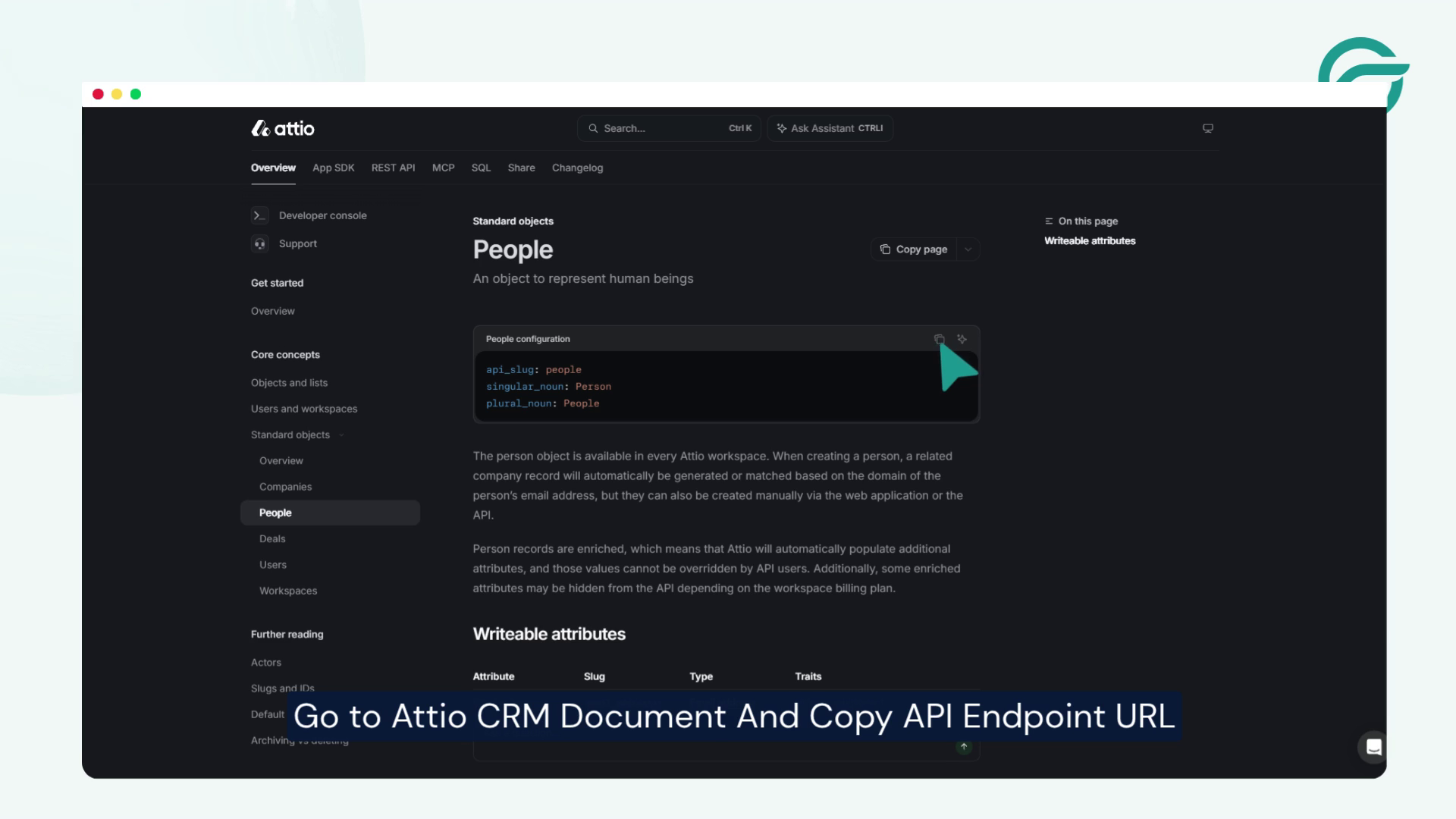Switch to the REST API tab

[393, 168]
